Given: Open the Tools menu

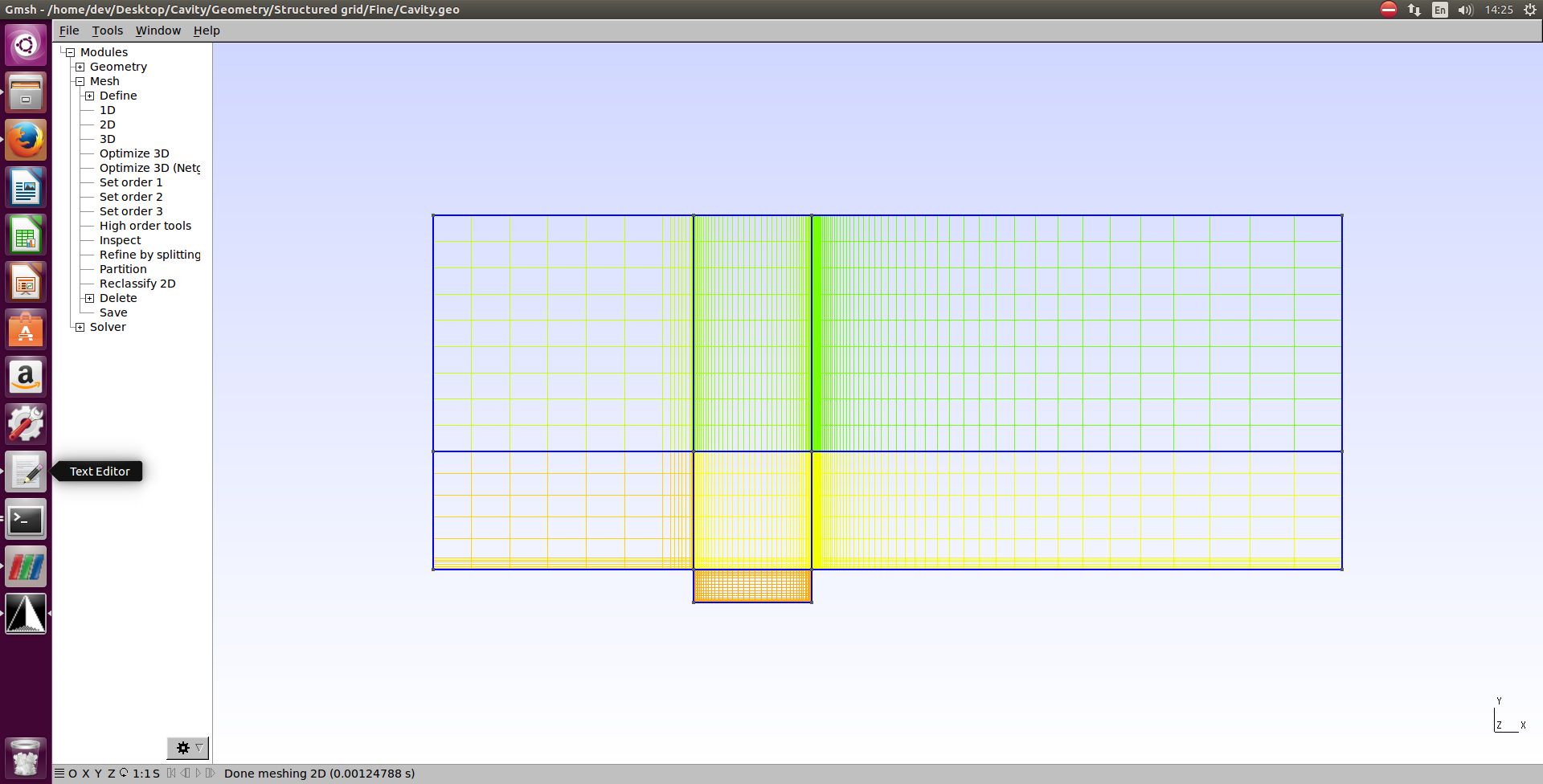Looking at the screenshot, I should click(107, 31).
